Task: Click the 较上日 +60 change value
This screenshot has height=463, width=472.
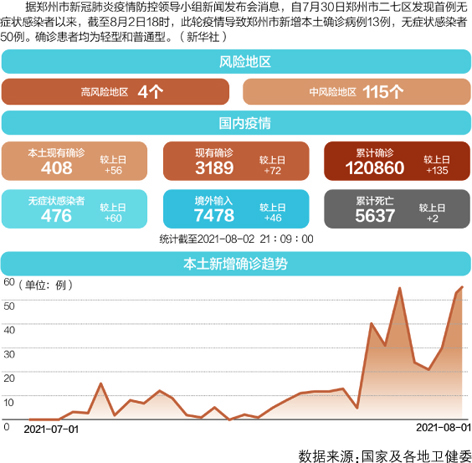Action: [113, 213]
